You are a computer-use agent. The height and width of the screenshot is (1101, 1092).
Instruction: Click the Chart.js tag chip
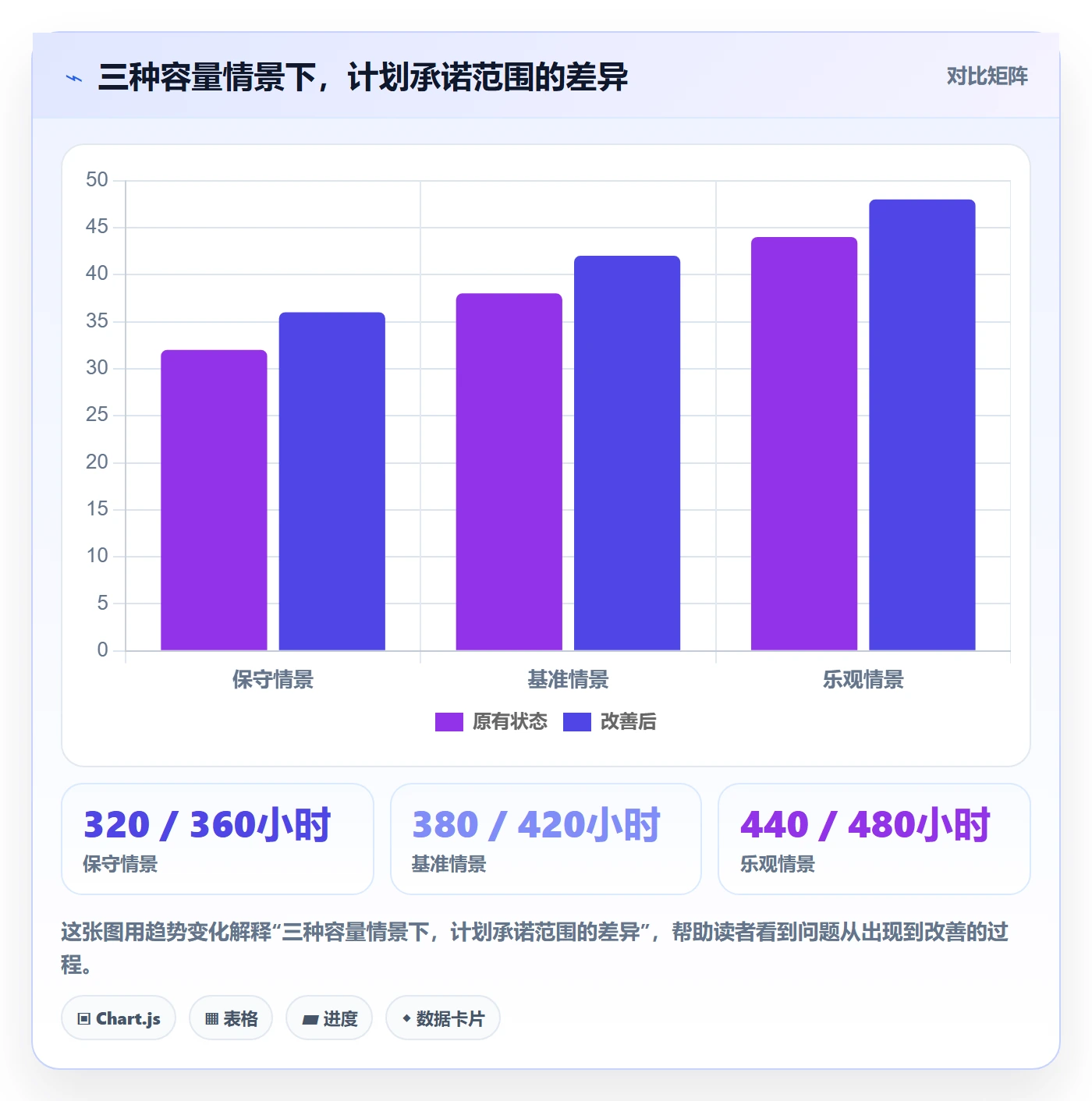pyautogui.click(x=119, y=1018)
